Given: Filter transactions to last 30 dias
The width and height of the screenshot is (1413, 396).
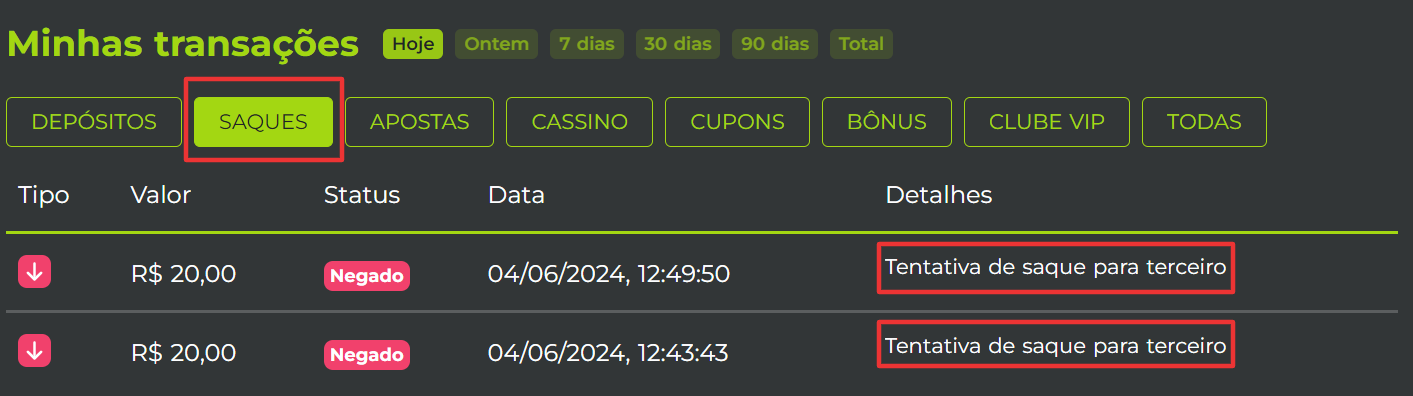Looking at the screenshot, I should (x=678, y=44).
